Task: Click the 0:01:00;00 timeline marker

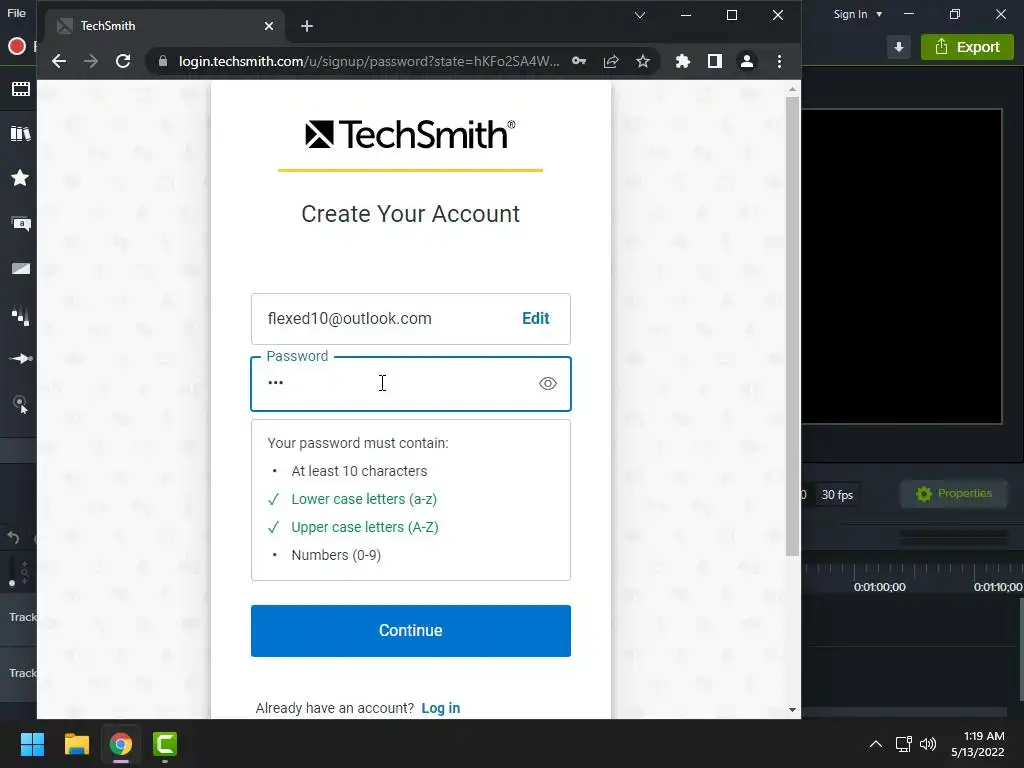Action: point(880,587)
